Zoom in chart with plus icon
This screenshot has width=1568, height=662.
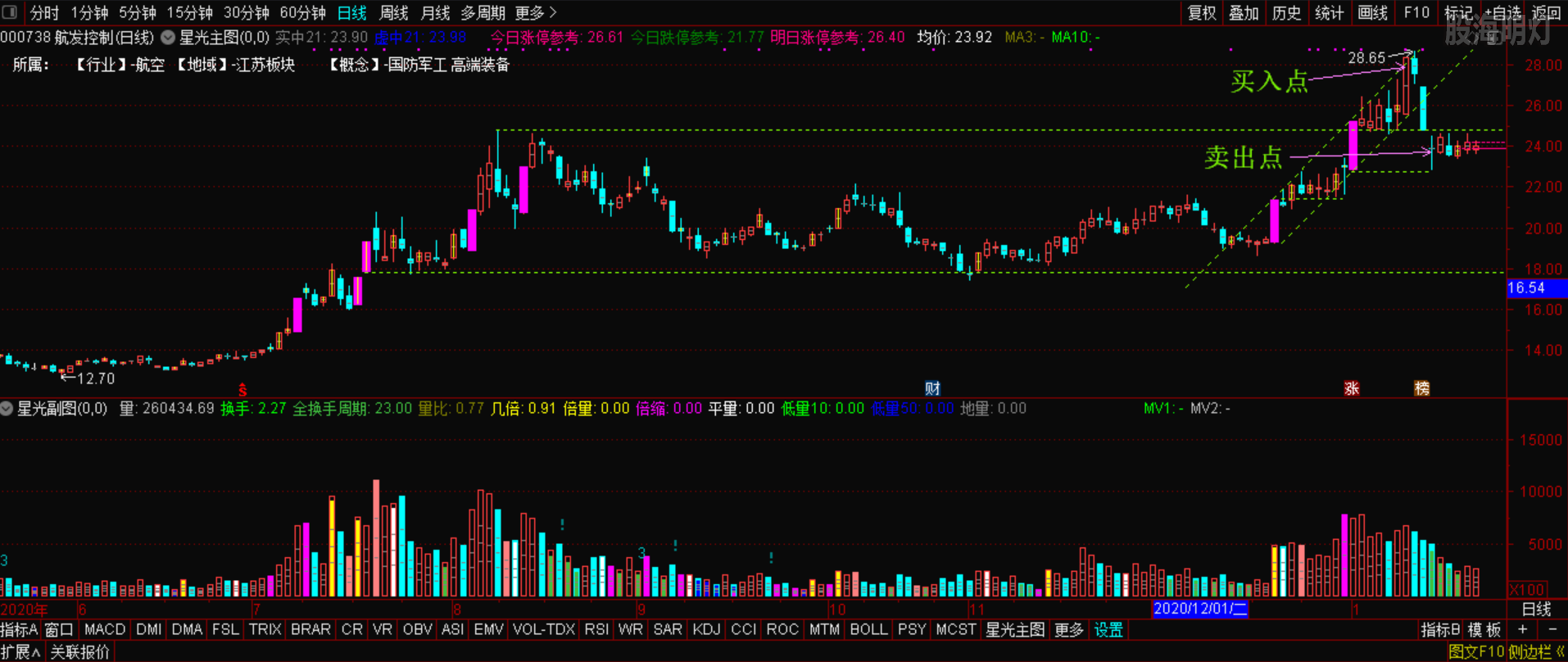pos(1522,630)
